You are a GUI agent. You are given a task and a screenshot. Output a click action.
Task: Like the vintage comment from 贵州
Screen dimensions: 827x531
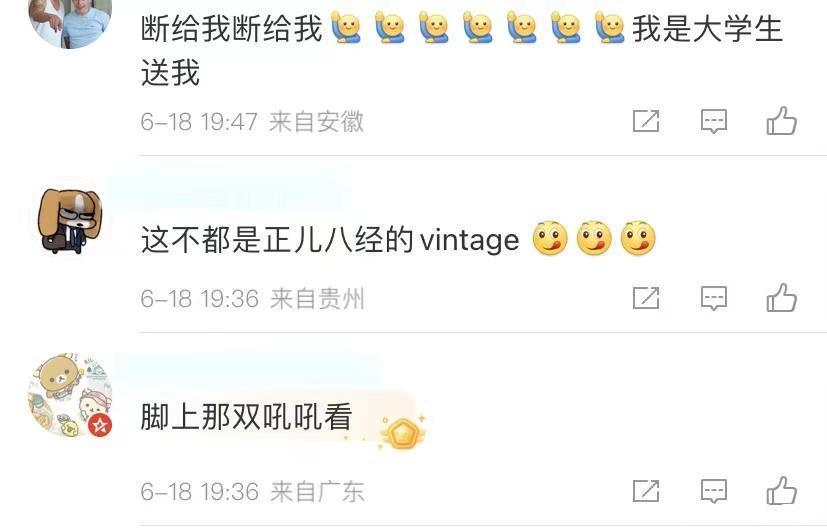[782, 298]
